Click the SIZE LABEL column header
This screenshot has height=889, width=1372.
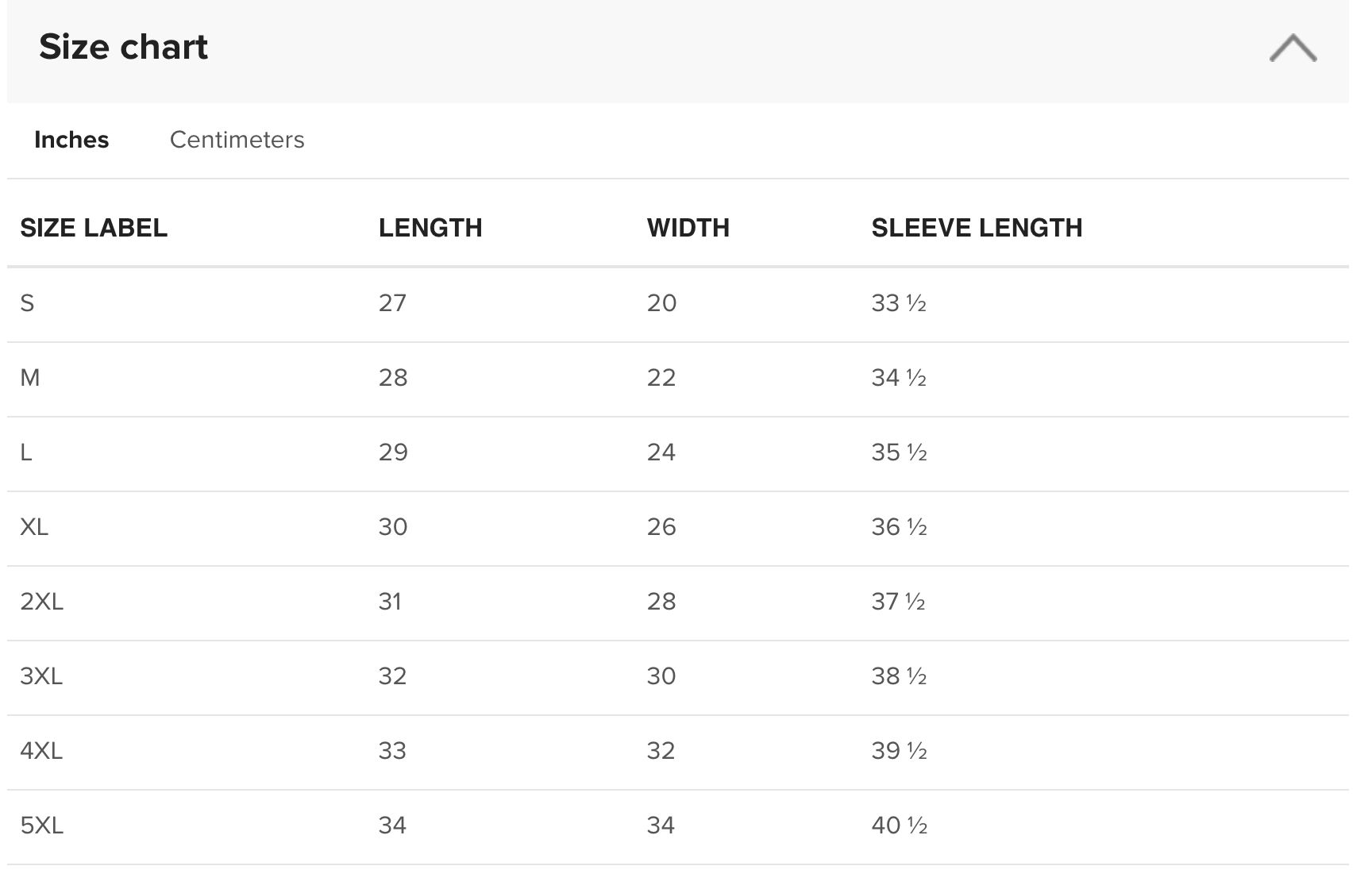94,228
